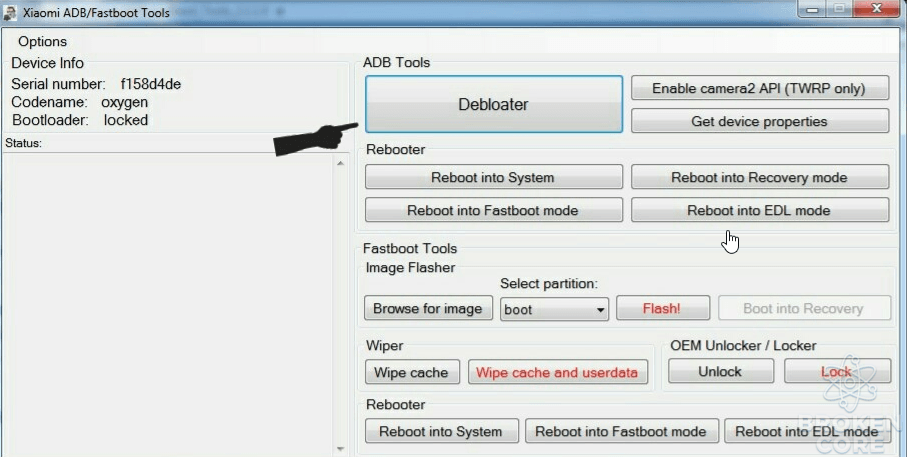
Task: Open the Select partition dropdown
Action: pos(554,309)
